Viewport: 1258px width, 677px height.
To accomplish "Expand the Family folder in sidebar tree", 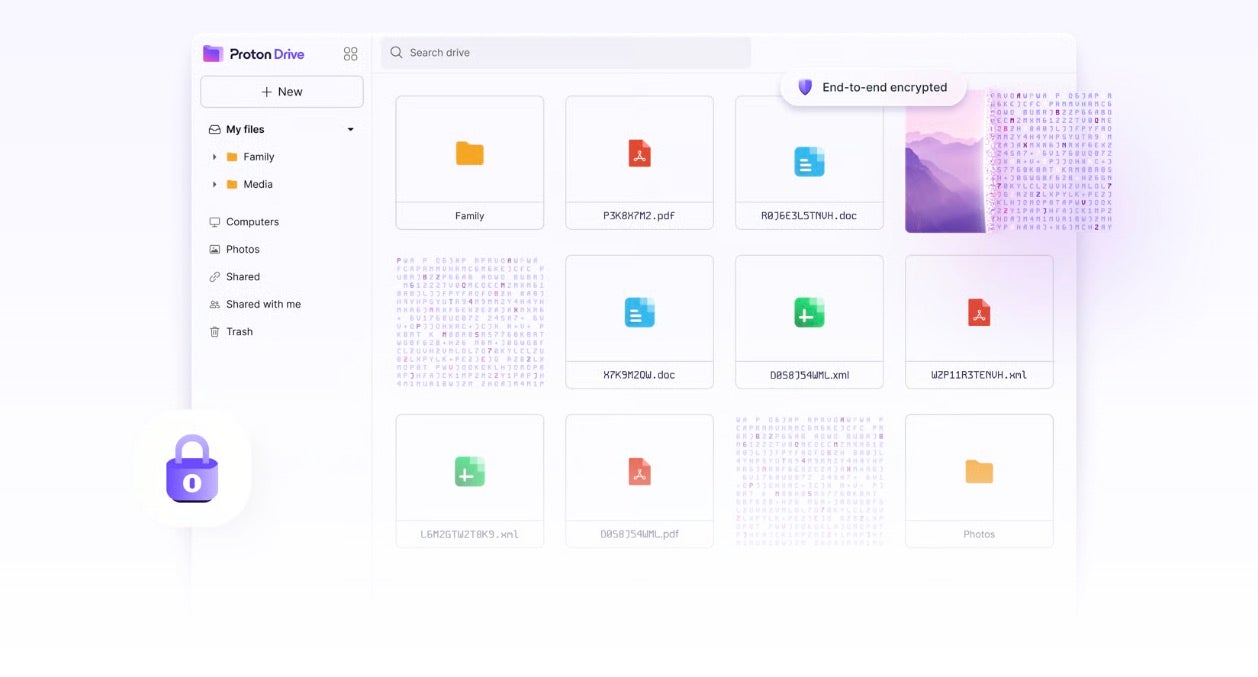I will coord(214,157).
